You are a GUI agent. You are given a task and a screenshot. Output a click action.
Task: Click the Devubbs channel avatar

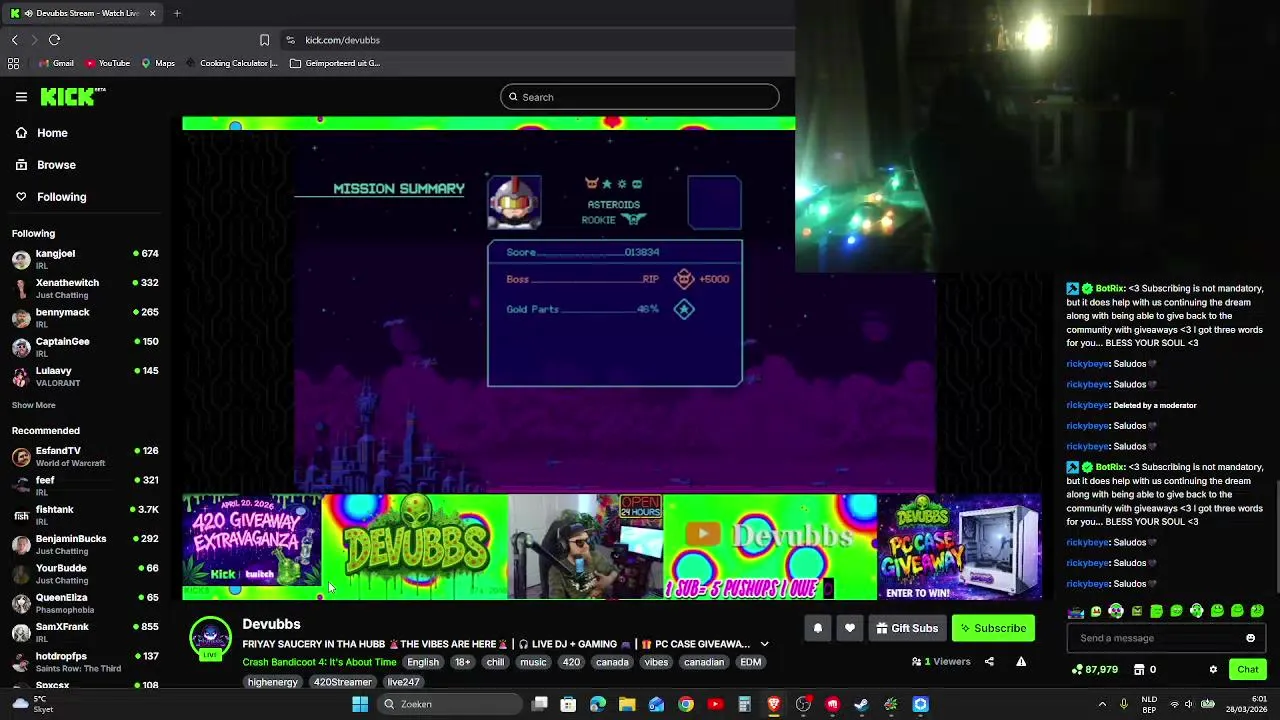pos(210,638)
